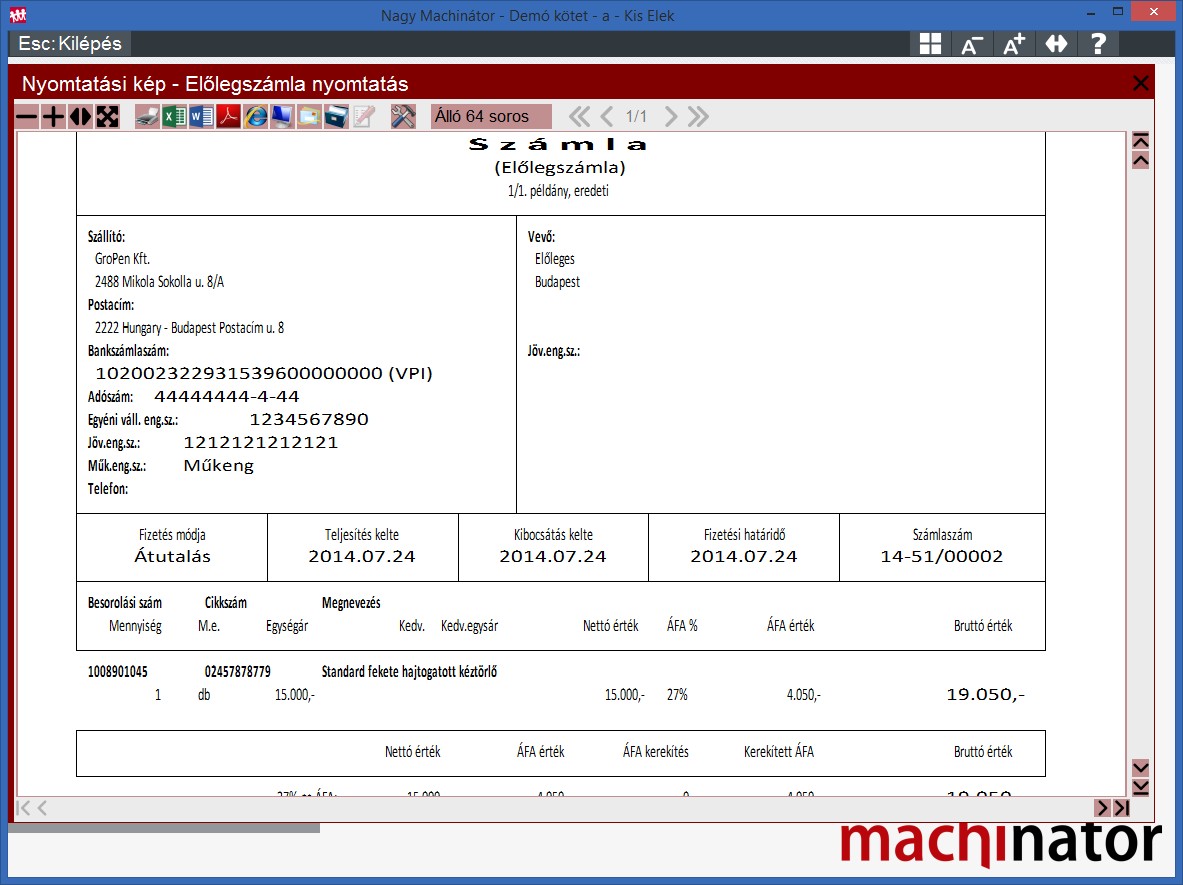Zoom in with the plus icon
The image size is (1183, 885).
(x=53, y=116)
